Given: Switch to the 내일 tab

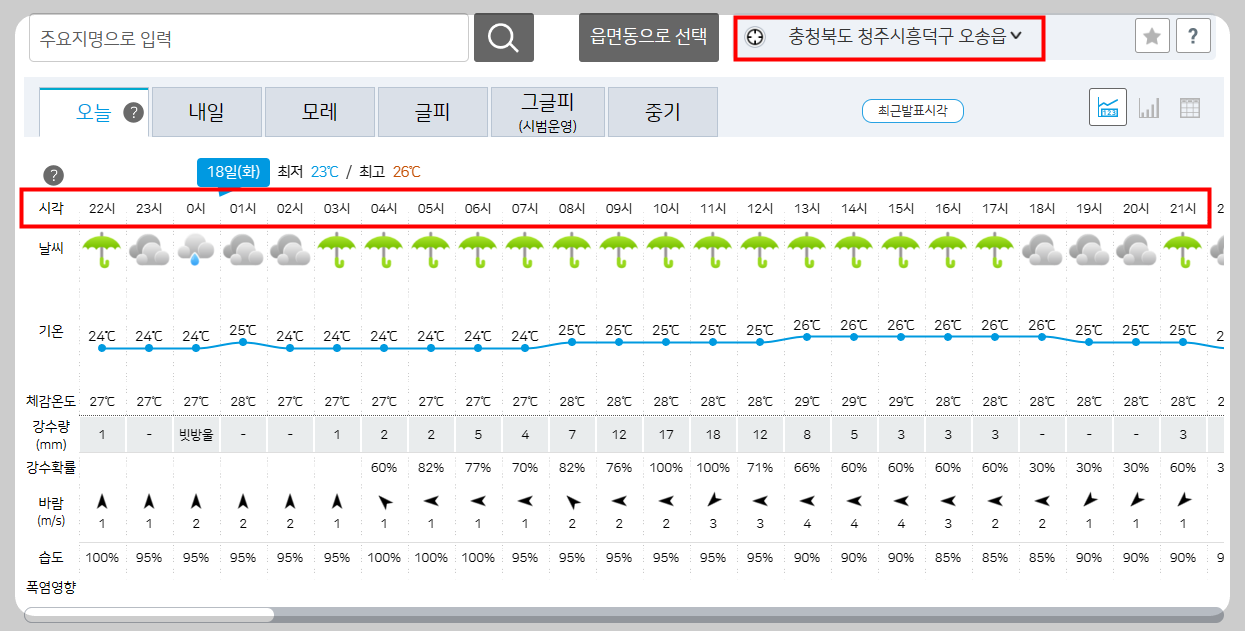Looking at the screenshot, I should [207, 112].
